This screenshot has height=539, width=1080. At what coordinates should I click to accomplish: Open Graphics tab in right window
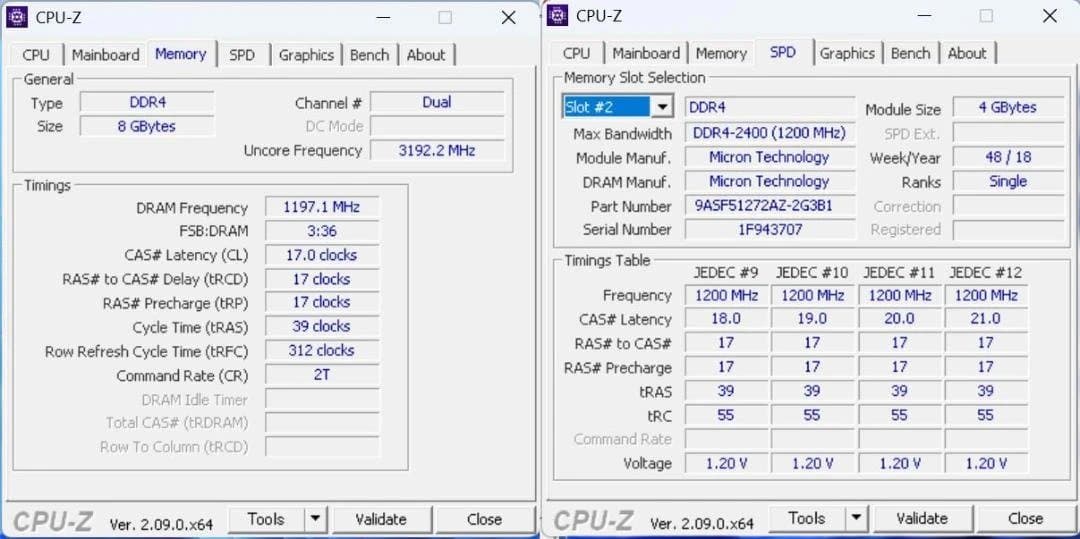(x=847, y=54)
